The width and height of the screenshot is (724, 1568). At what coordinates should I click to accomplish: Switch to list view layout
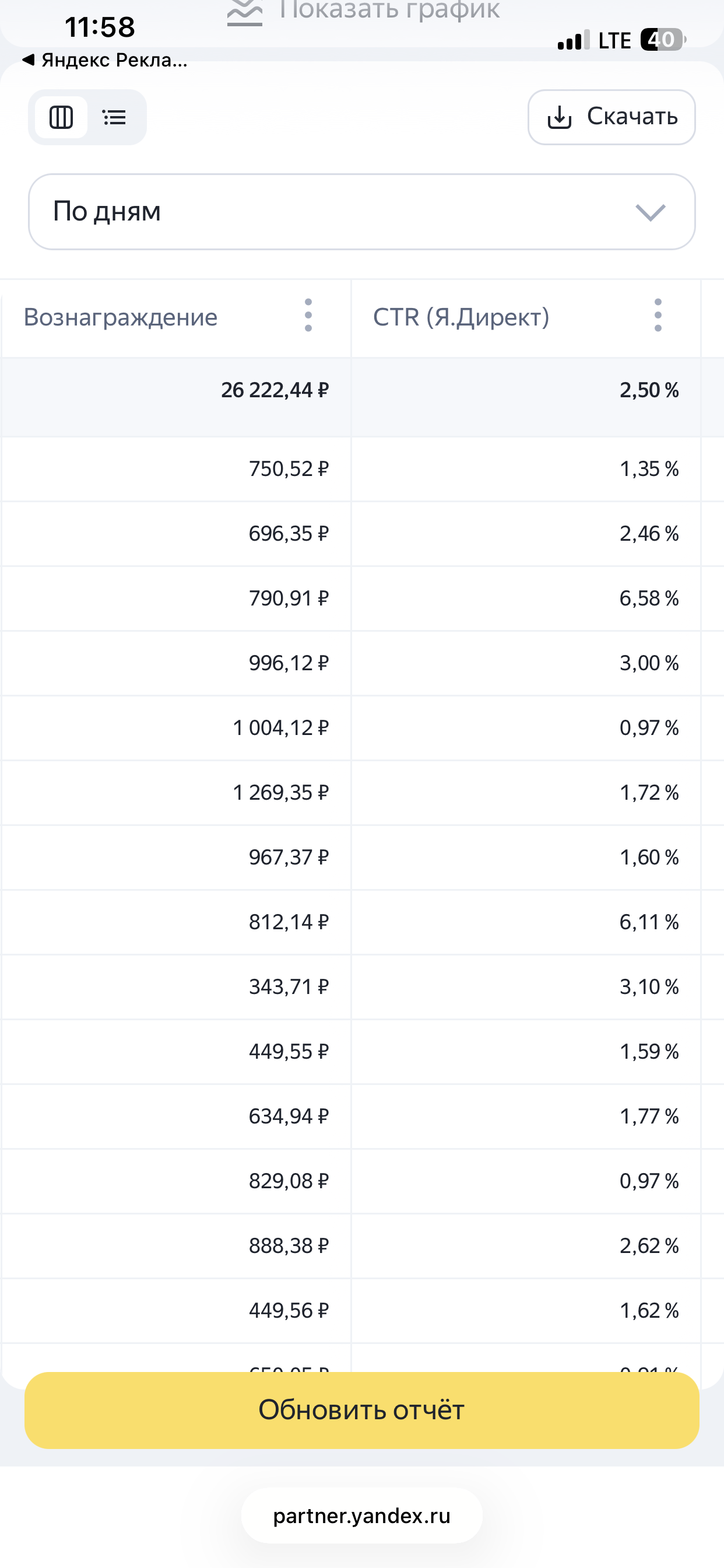(114, 117)
